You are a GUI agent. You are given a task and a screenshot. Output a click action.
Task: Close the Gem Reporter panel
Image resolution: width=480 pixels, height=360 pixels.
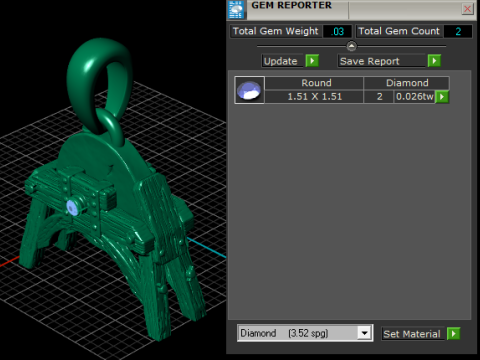click(467, 9)
